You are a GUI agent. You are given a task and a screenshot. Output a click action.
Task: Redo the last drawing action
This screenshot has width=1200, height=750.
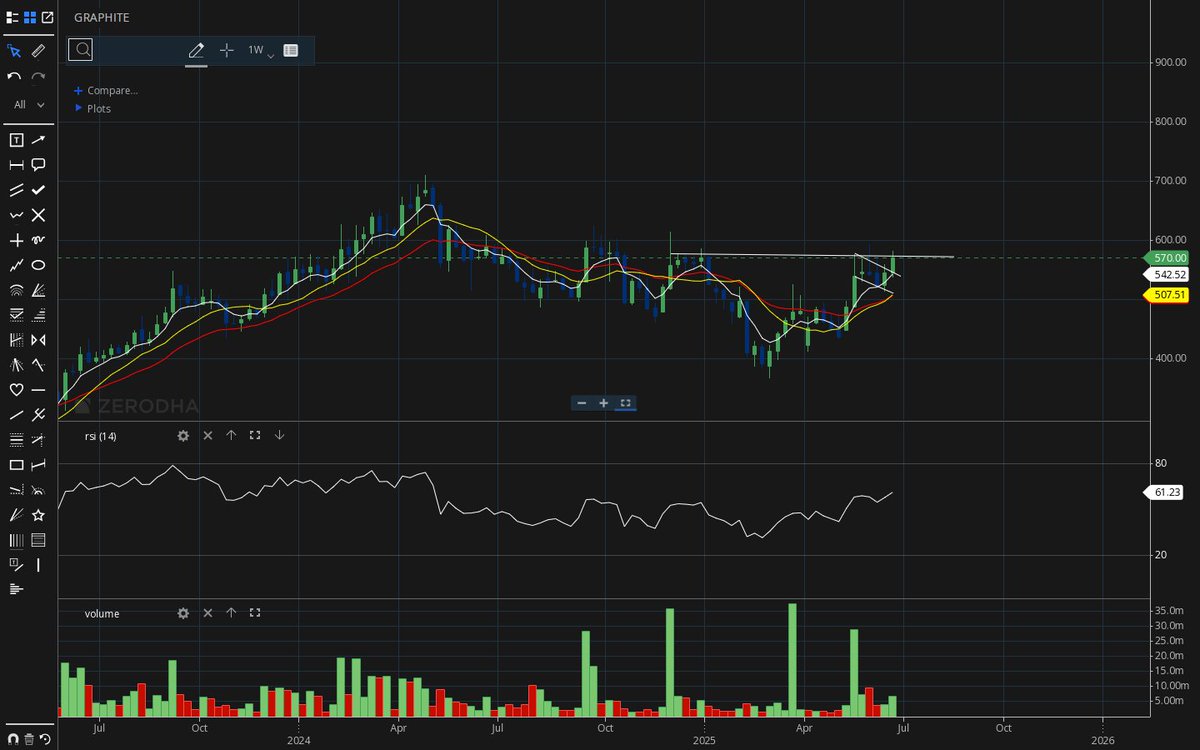click(x=38, y=77)
